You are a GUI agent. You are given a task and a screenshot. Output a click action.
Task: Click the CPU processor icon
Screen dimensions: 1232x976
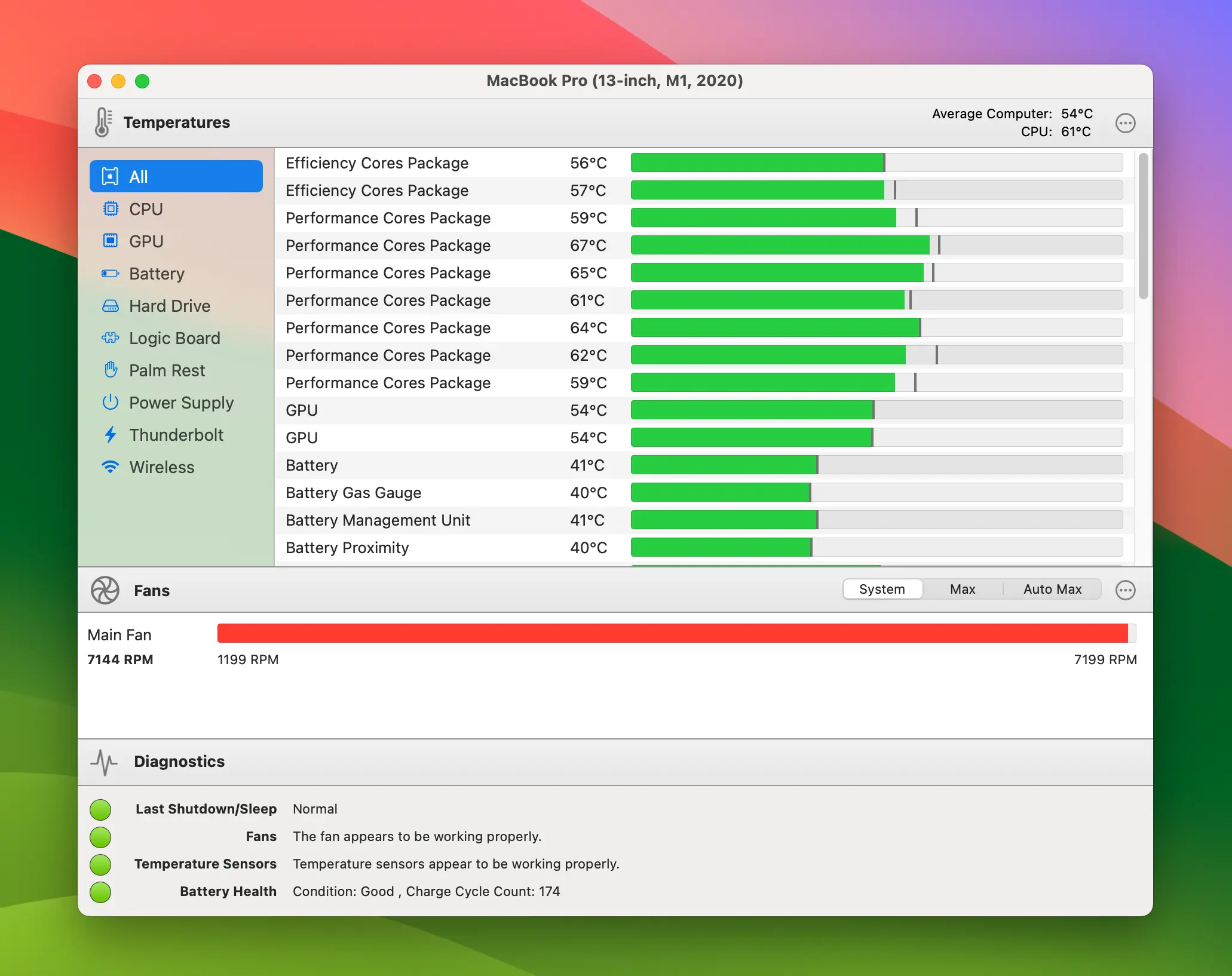pos(111,209)
